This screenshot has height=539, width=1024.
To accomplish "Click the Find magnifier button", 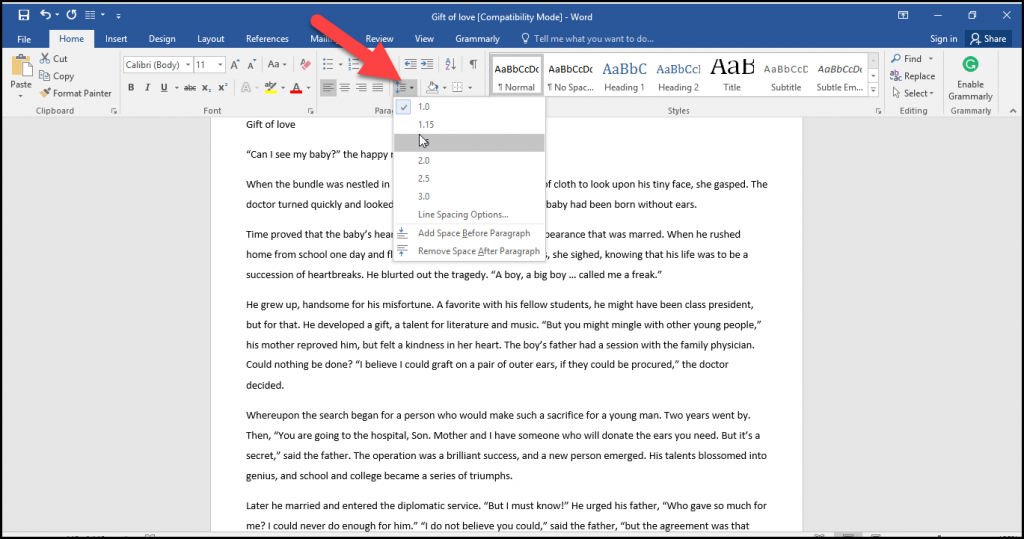I will pyautogui.click(x=907, y=58).
